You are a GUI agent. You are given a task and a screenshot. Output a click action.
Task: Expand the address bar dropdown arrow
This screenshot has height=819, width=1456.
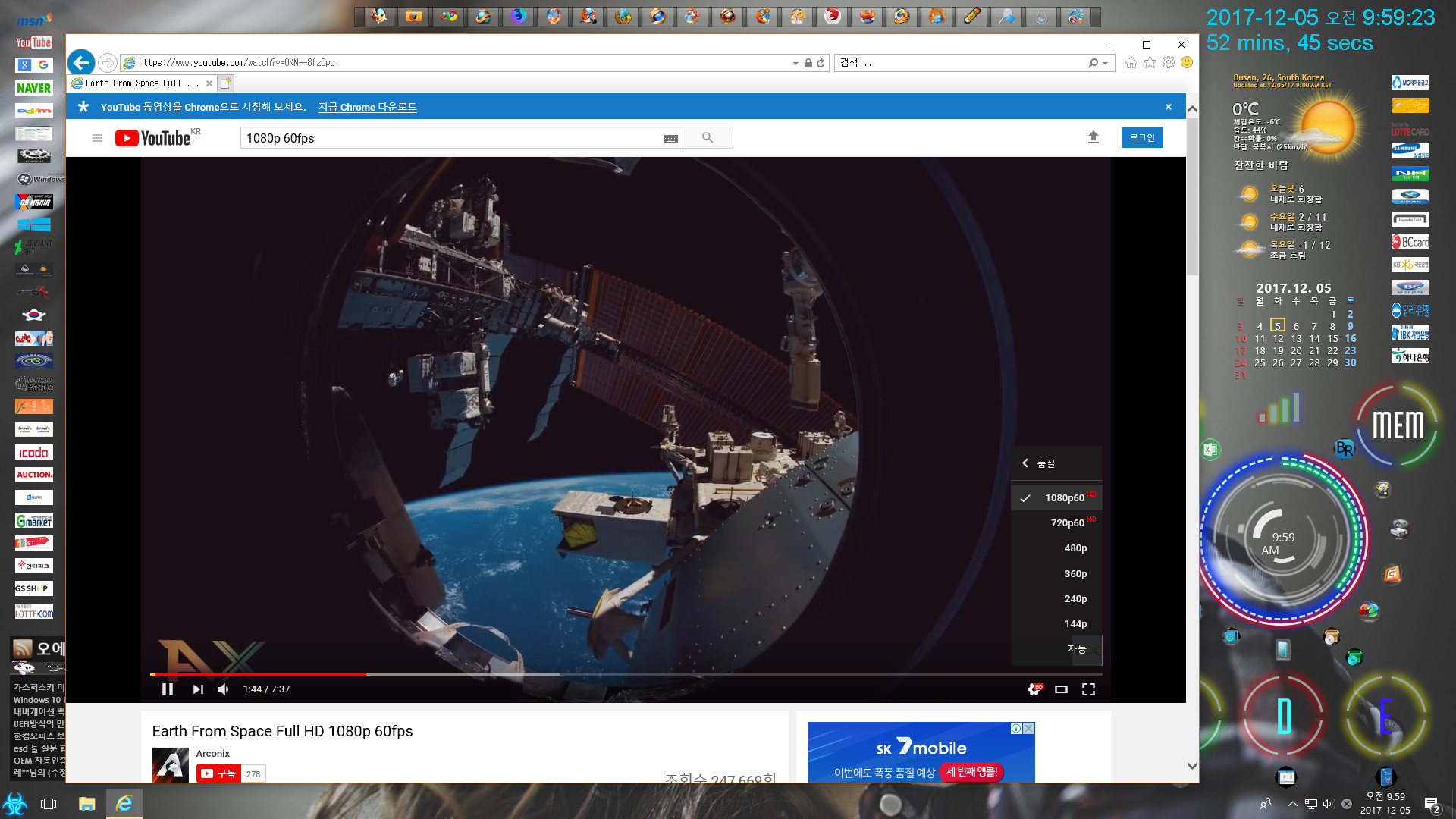tap(795, 64)
